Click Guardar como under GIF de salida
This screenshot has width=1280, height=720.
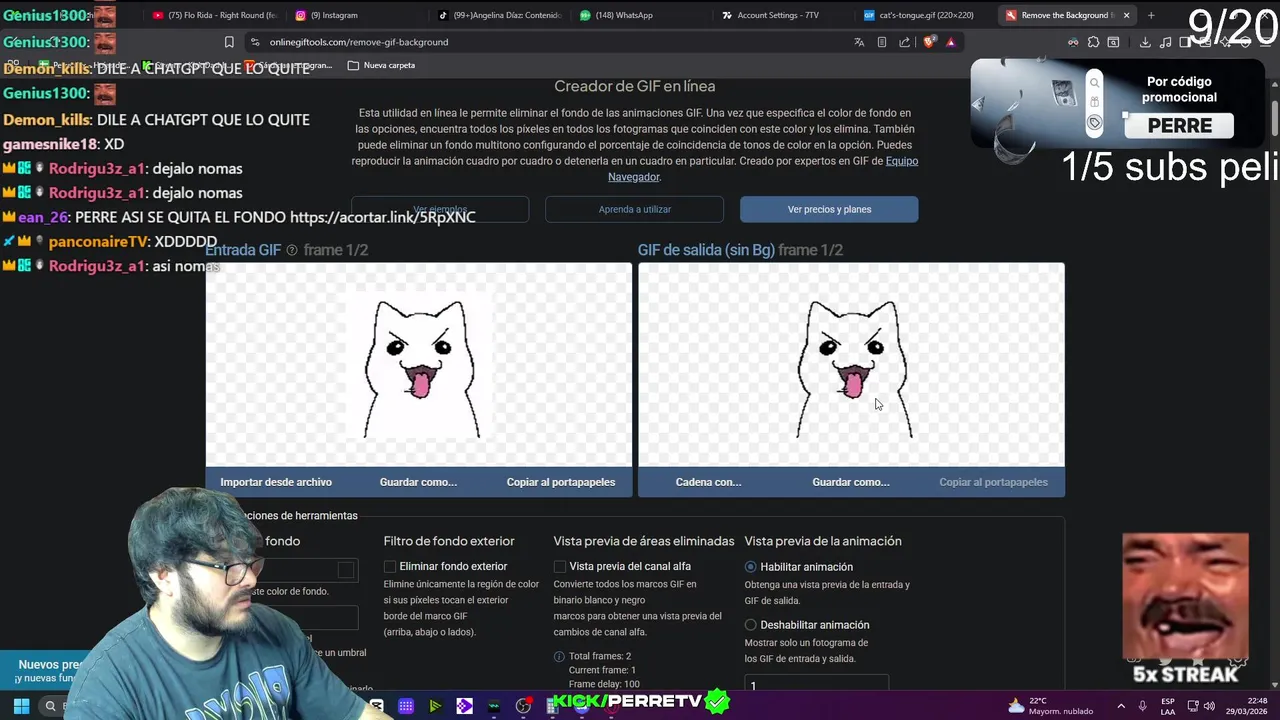pos(851,482)
